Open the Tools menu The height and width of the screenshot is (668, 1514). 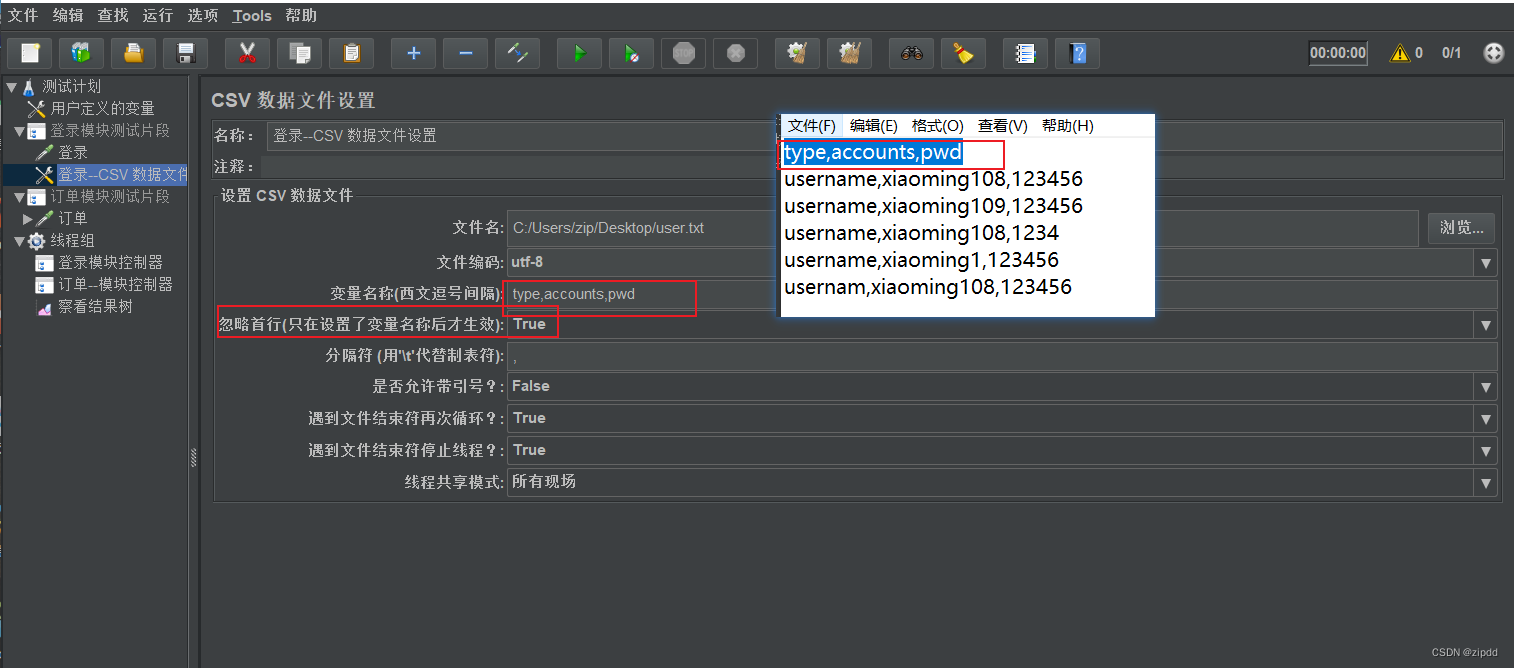click(x=252, y=15)
